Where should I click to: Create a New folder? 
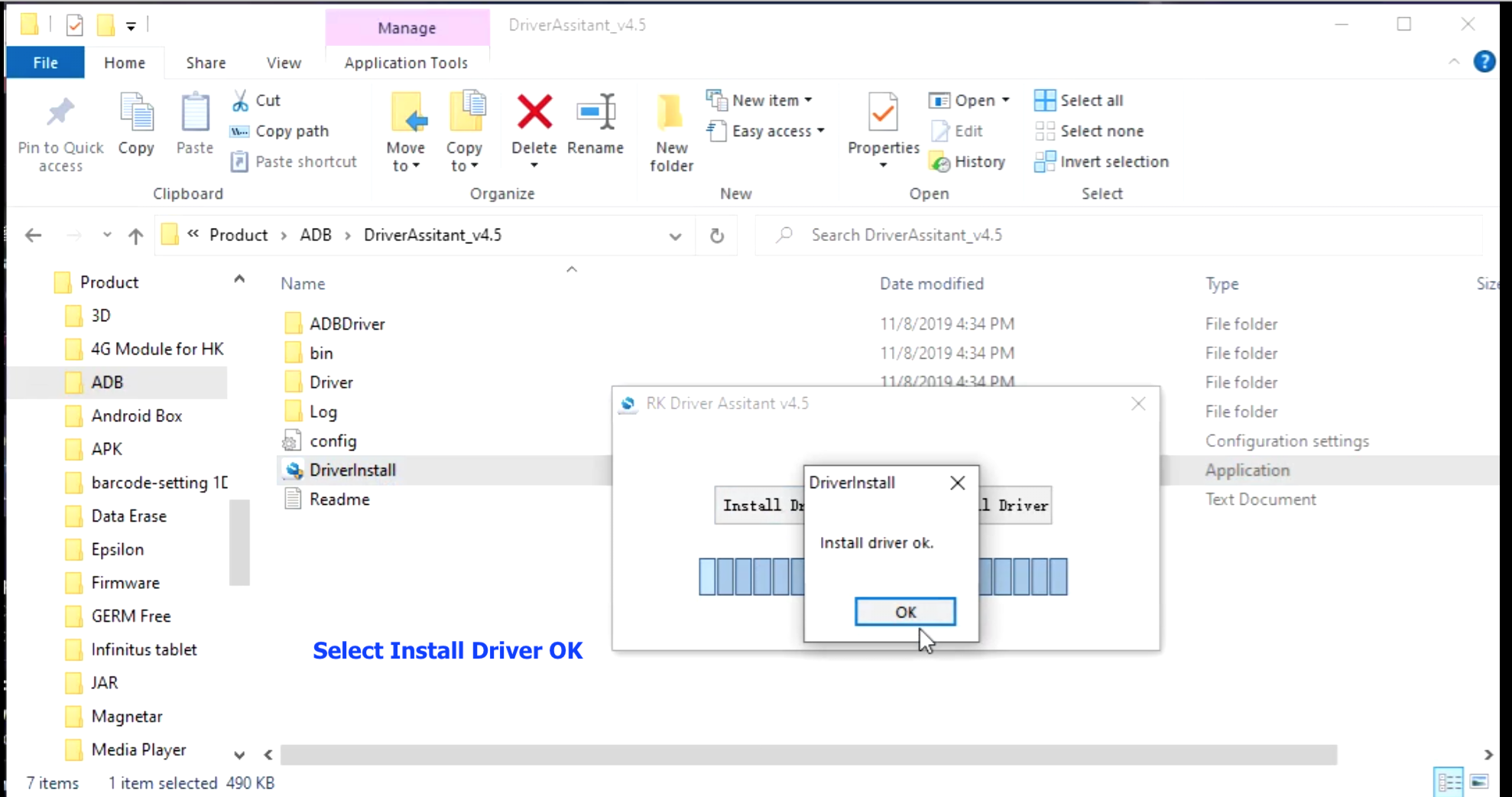(671, 132)
